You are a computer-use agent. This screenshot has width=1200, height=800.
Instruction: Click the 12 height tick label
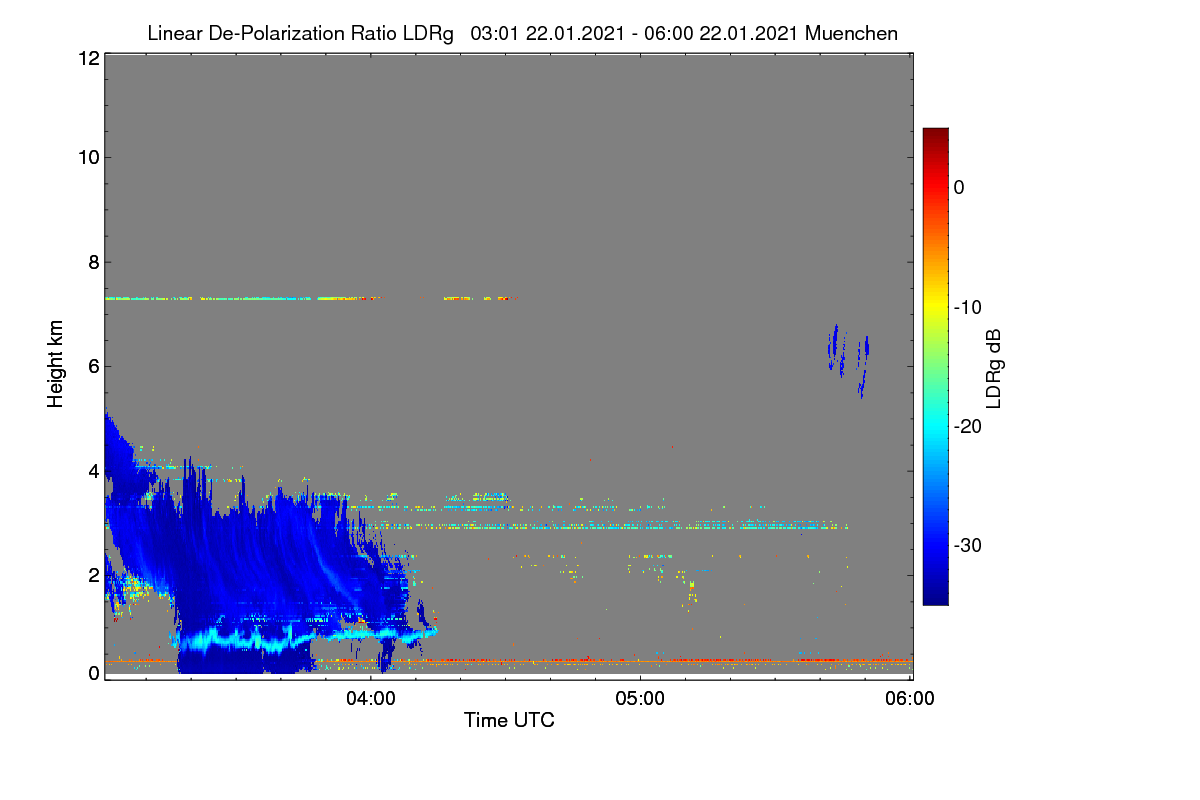click(87, 58)
